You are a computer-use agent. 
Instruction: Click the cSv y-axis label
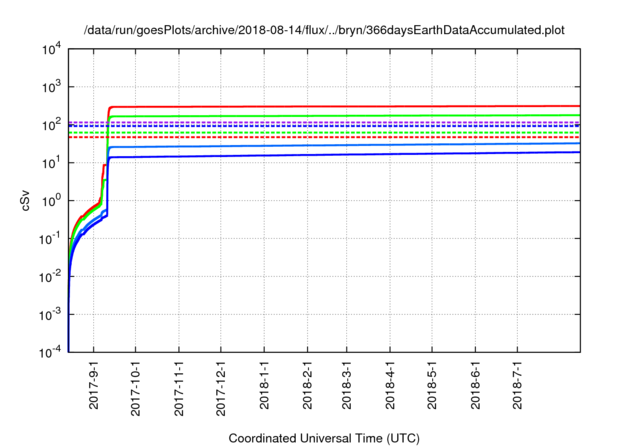pos(25,201)
